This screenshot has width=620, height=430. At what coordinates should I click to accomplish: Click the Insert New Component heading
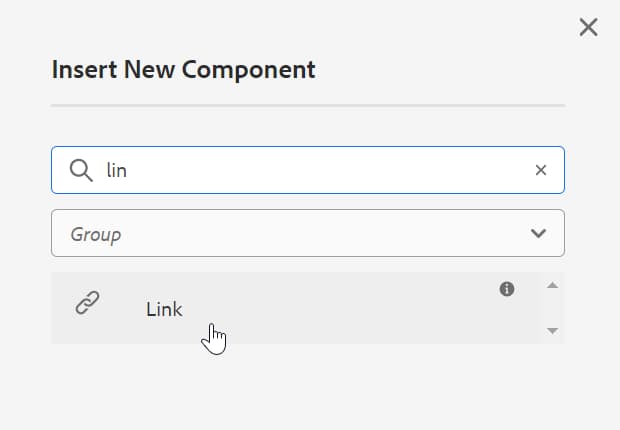click(x=183, y=70)
